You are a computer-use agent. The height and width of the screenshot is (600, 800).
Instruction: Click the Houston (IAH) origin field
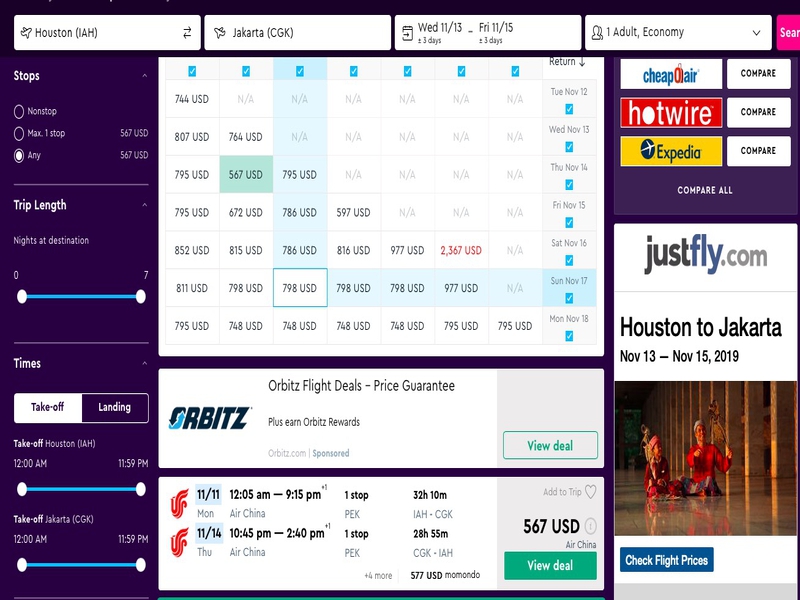click(x=107, y=33)
